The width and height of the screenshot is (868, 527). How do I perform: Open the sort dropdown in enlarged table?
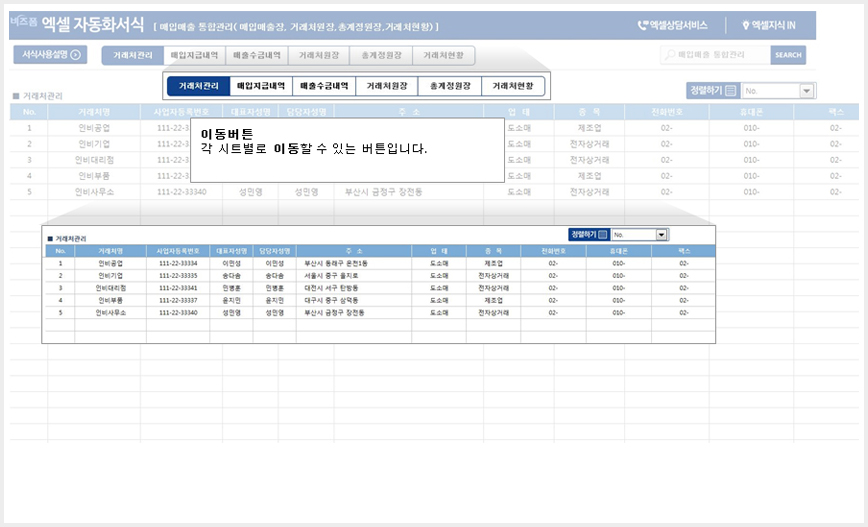click(661, 235)
